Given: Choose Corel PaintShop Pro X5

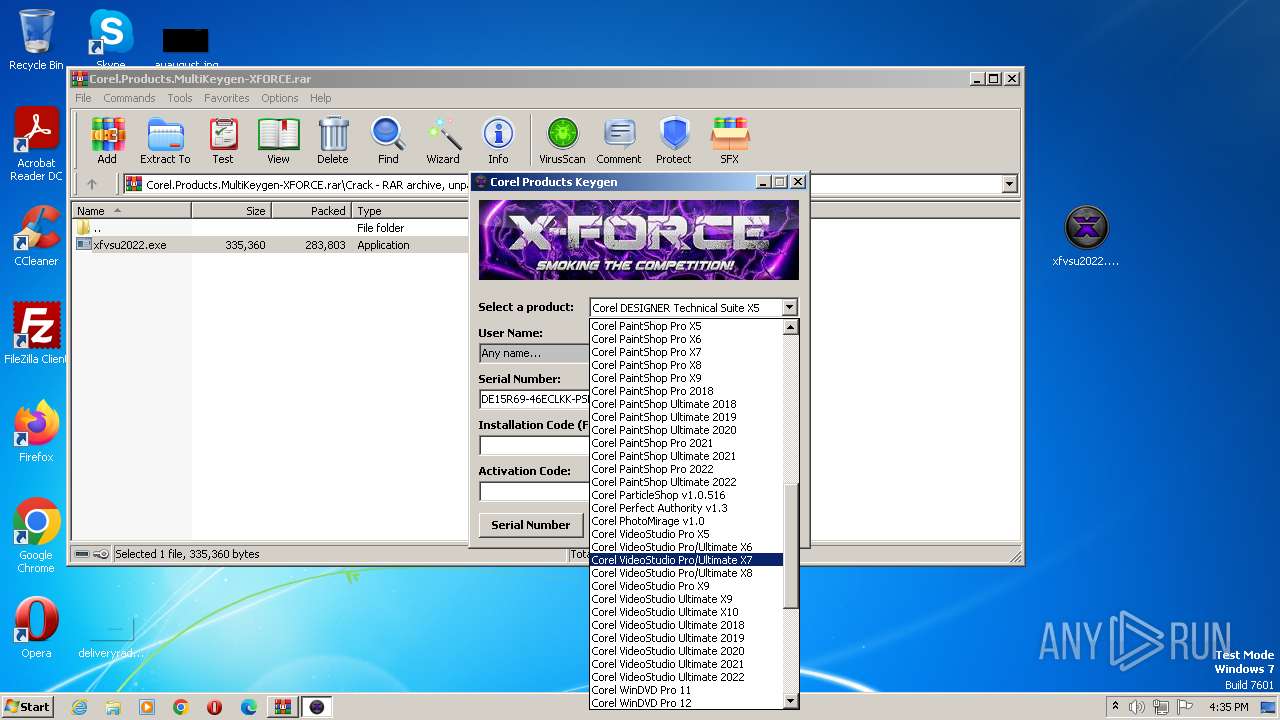Looking at the screenshot, I should point(686,326).
